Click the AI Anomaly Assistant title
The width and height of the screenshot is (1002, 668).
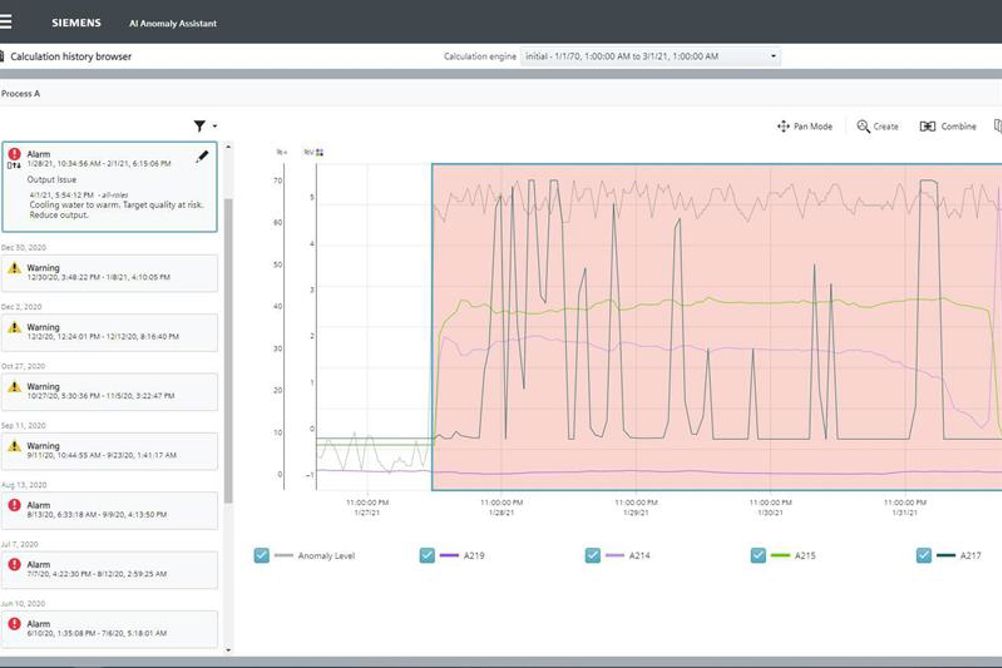(x=173, y=23)
